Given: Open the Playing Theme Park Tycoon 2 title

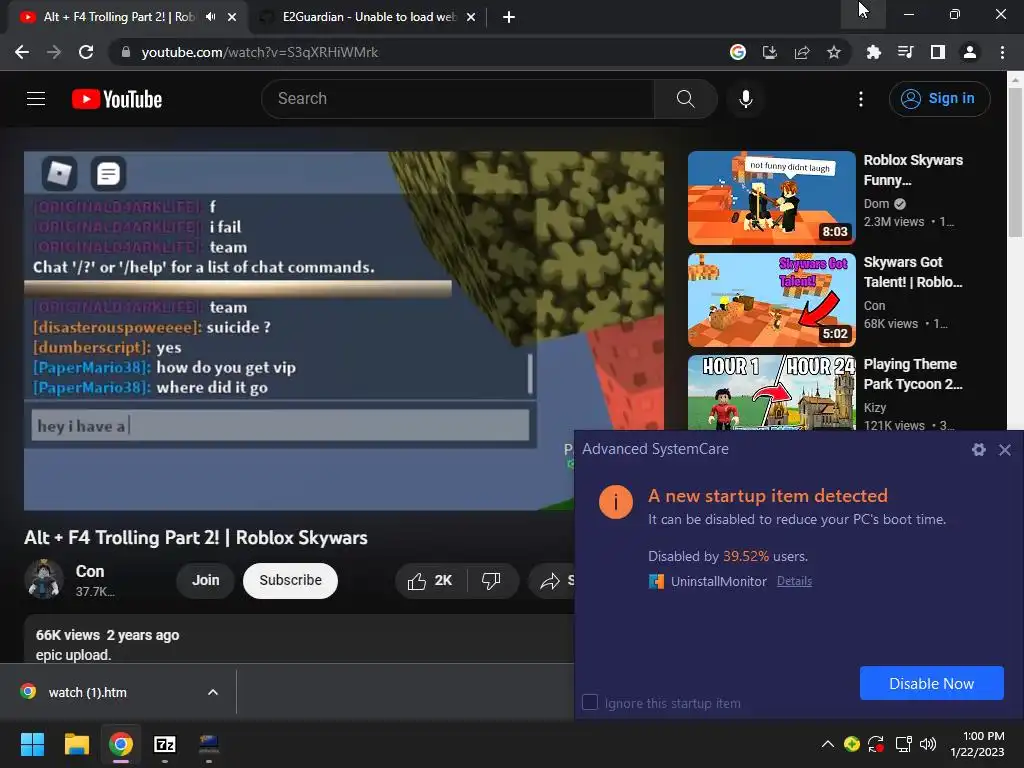Looking at the screenshot, I should (913, 374).
